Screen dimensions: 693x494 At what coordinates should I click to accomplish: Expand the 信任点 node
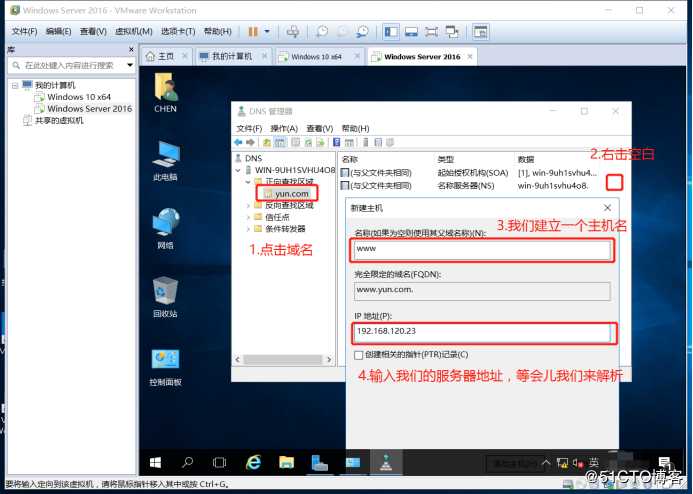[248, 217]
